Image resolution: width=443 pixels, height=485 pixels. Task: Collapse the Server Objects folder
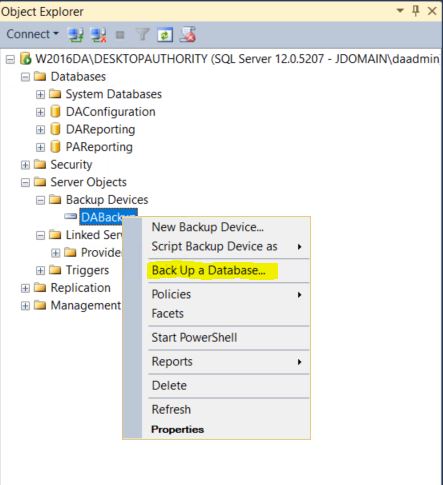(25, 183)
